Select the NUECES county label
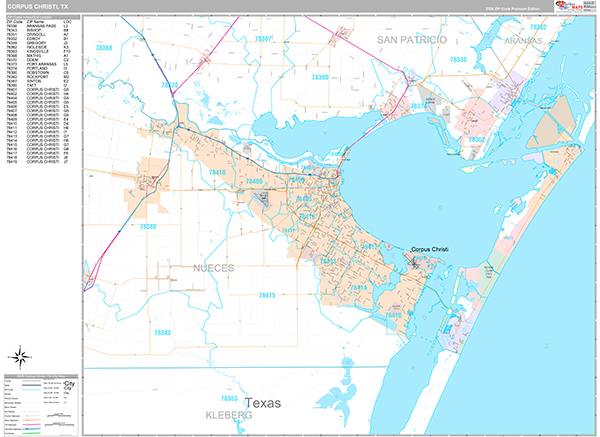 click(x=210, y=268)
